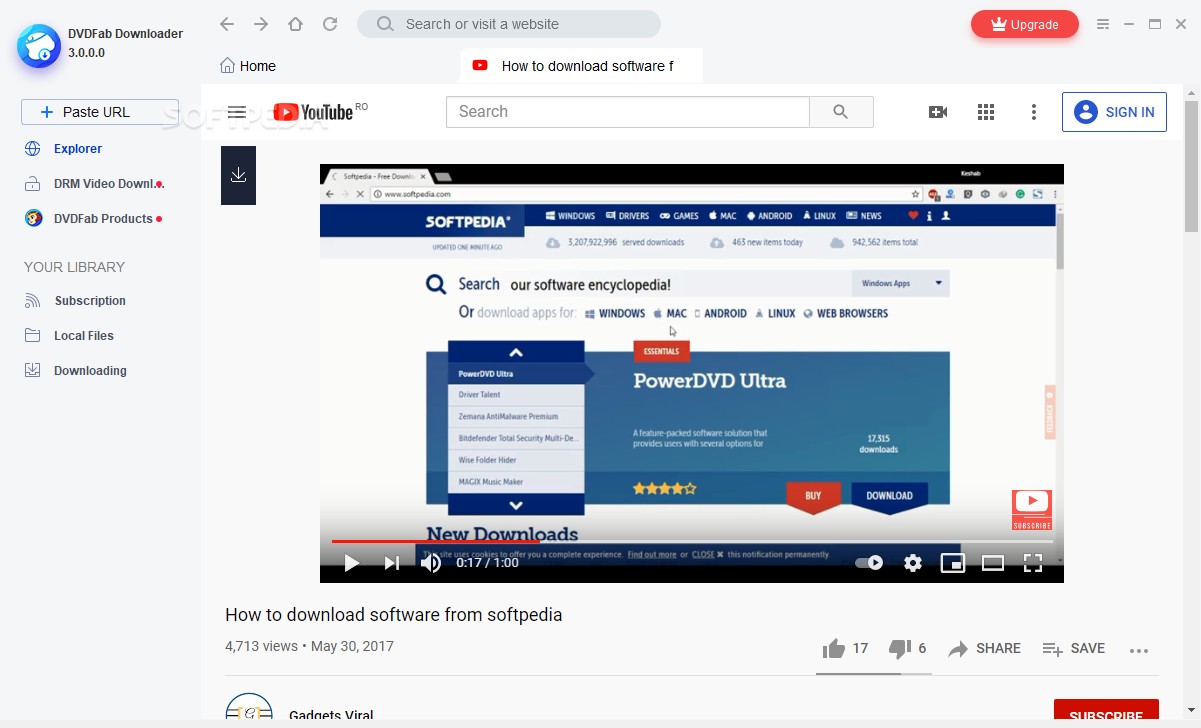
Task: Click the Paste URL button
Action: click(100, 112)
